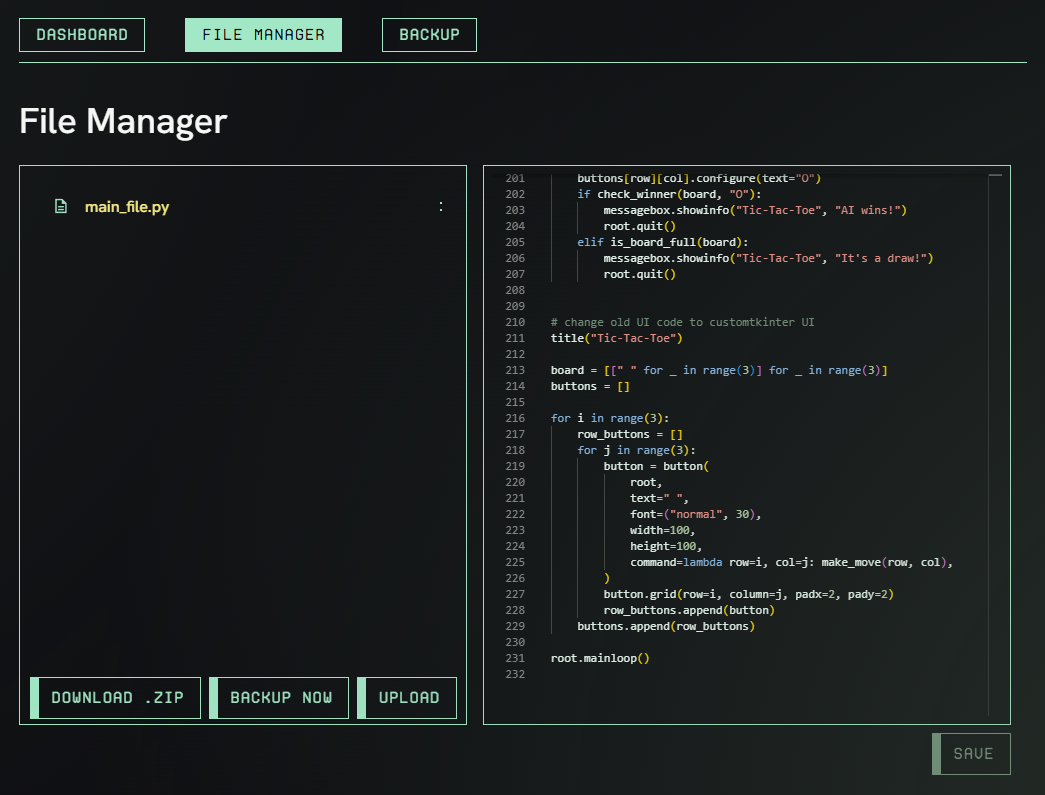Open the BACKUP tab
This screenshot has height=795, width=1045.
coord(429,34)
